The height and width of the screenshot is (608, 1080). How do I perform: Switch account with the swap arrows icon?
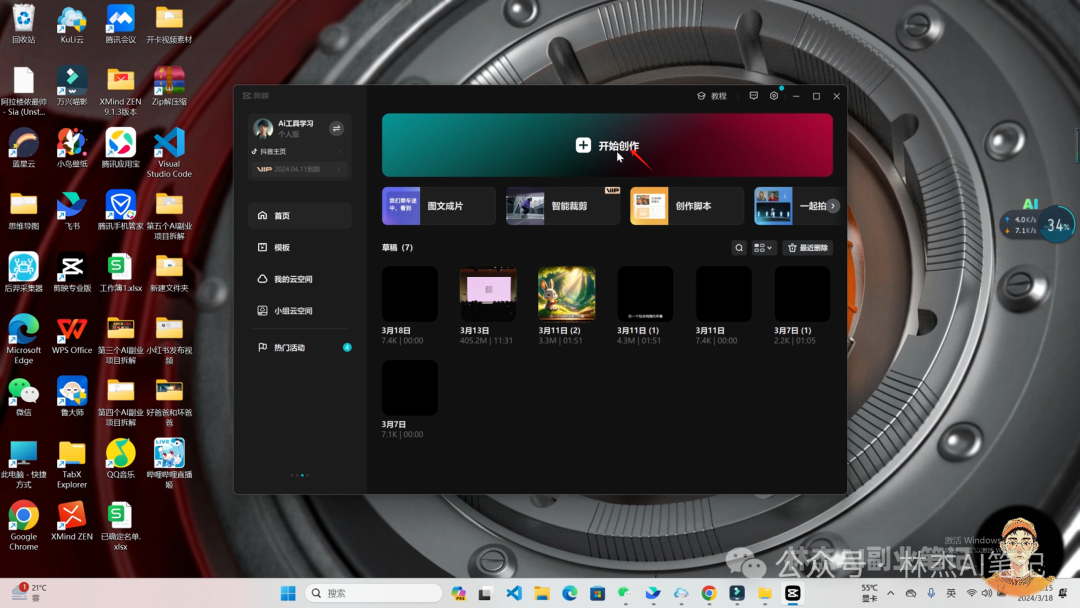coord(336,129)
